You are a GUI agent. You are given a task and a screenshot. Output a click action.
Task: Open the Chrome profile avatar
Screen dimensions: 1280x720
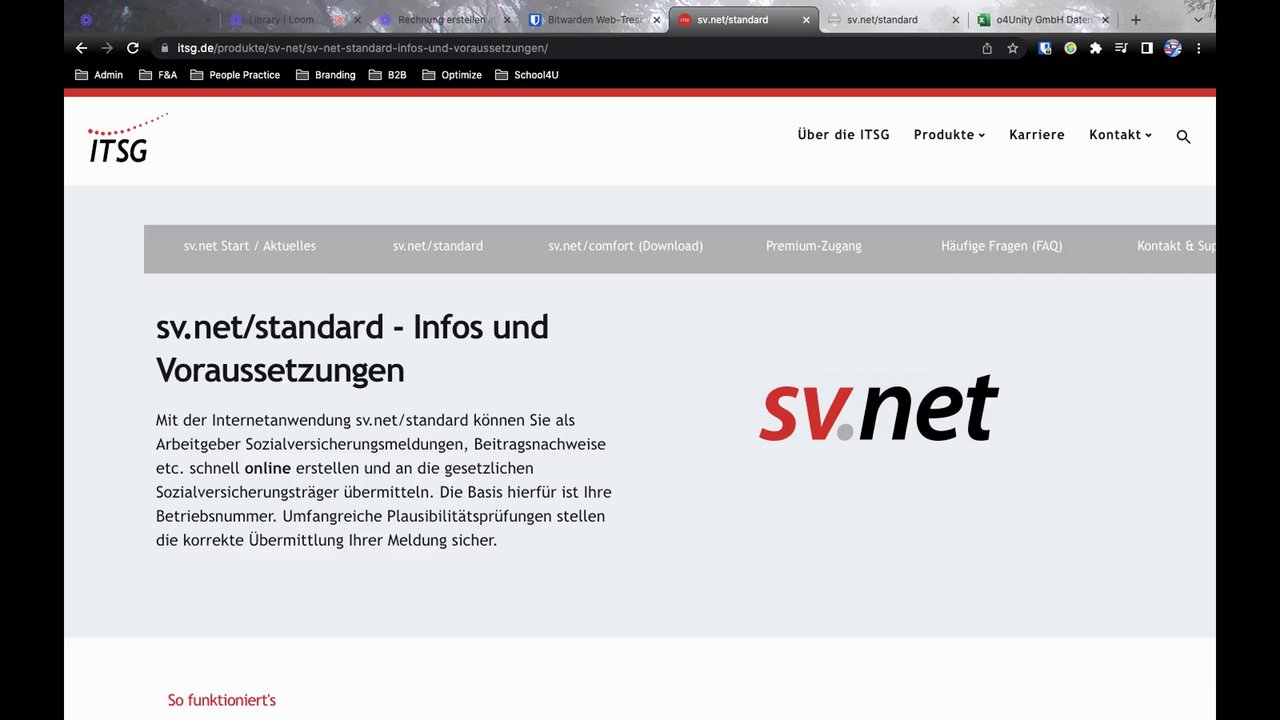tap(1173, 48)
